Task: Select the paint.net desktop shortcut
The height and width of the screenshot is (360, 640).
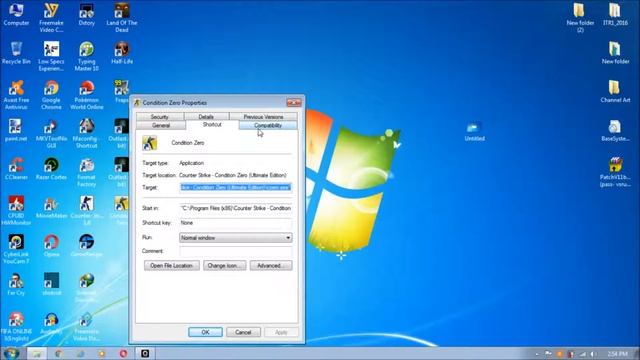Action: [16, 130]
